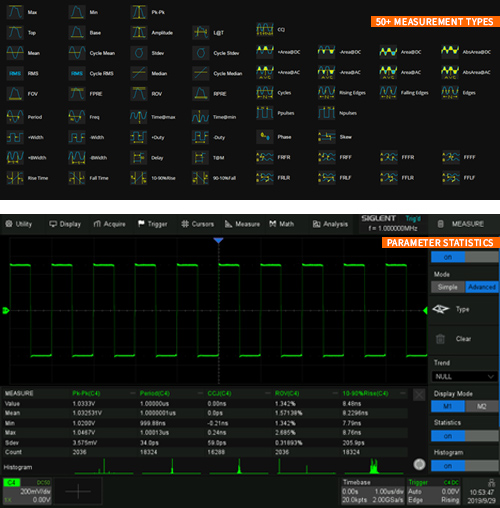Open the Acquire menu
Viewport: 500px width, 508px height.
point(110,224)
